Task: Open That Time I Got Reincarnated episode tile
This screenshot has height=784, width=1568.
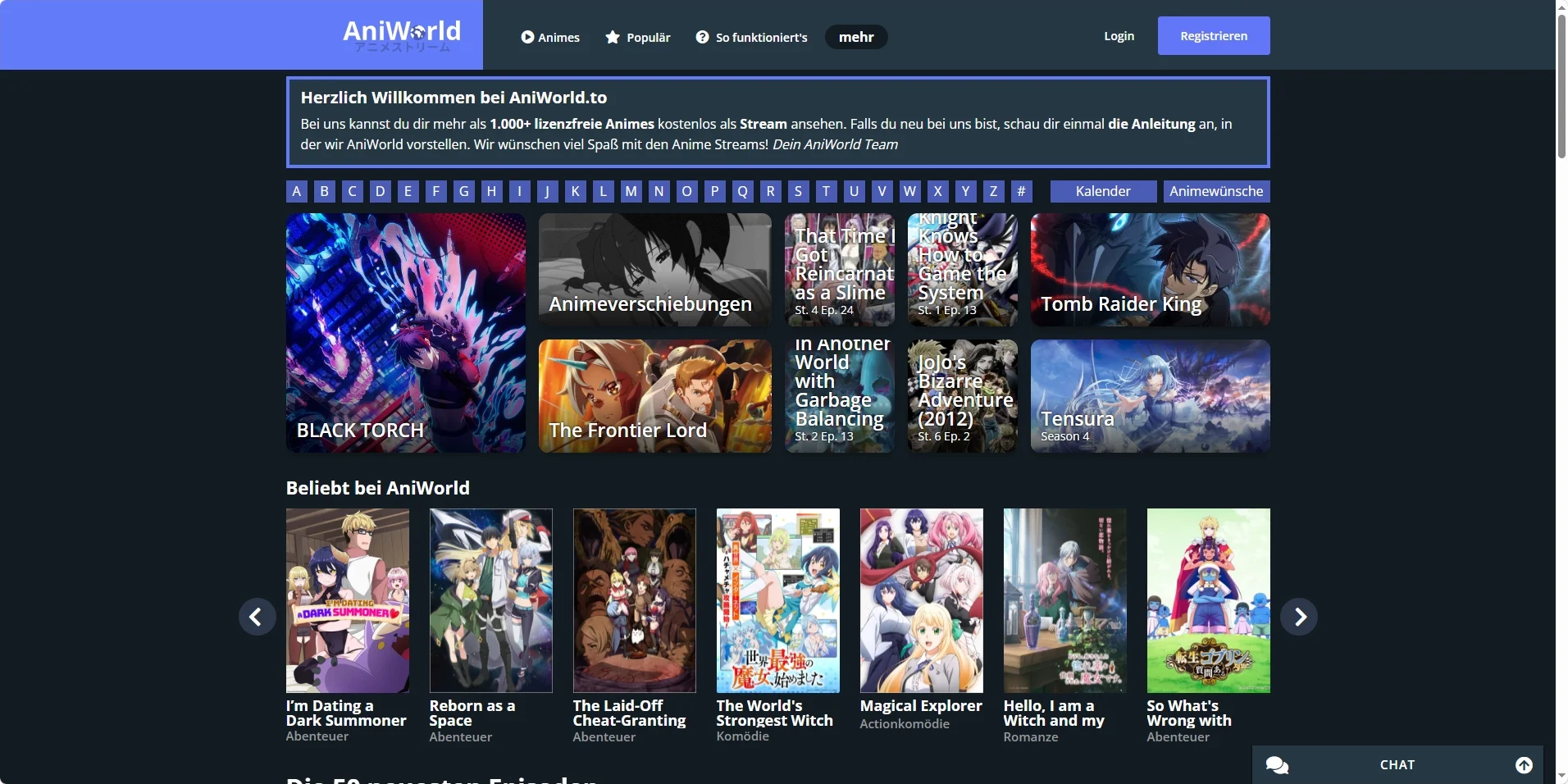Action: pyautogui.click(x=840, y=270)
